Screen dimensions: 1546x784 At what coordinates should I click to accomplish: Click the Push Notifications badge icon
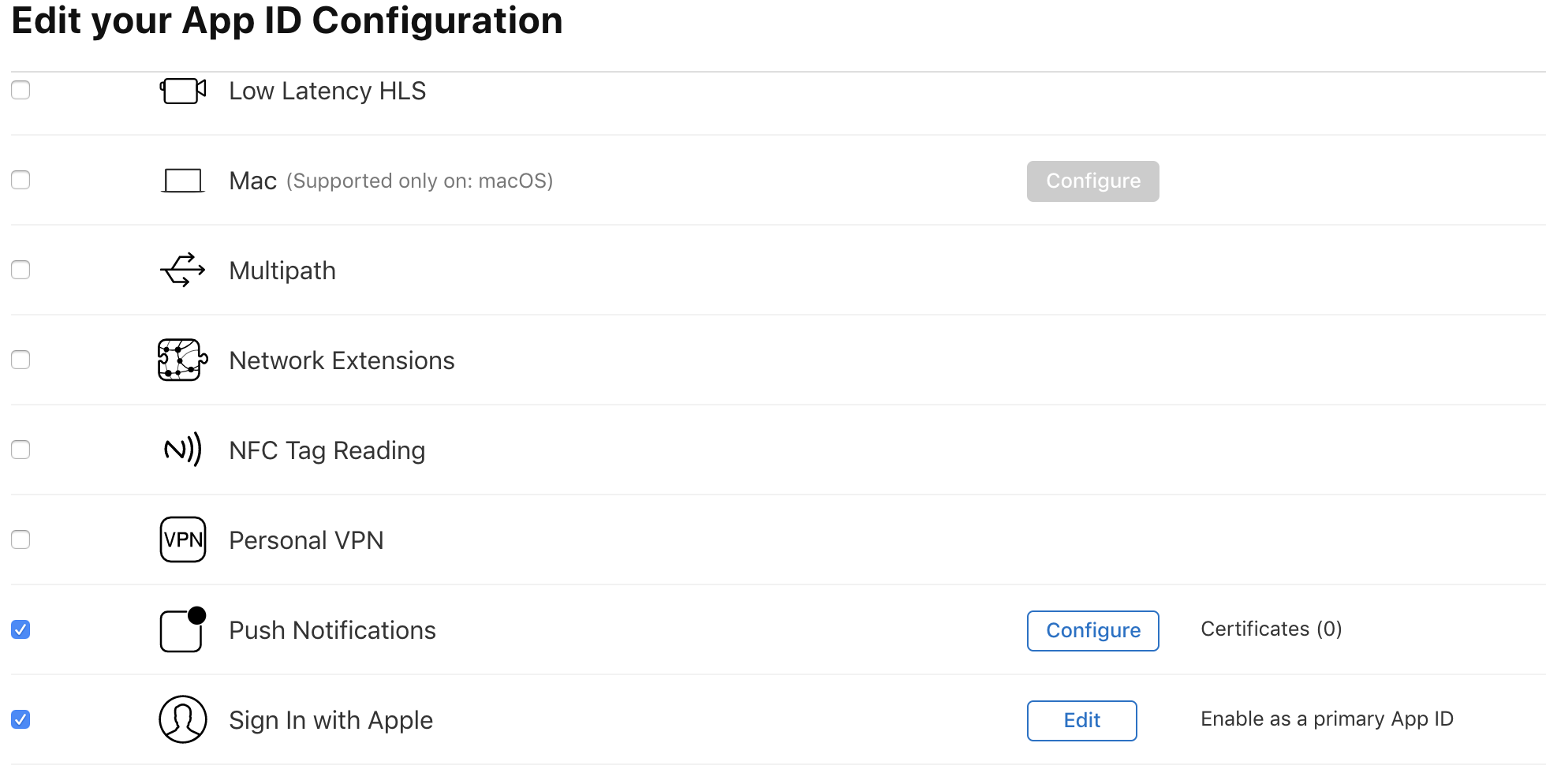click(x=183, y=629)
